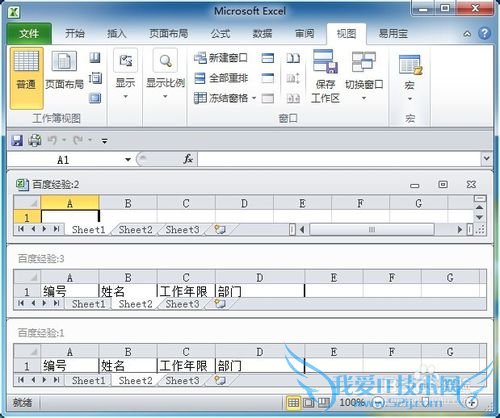Switch to the Review (审阅) tab

click(304, 33)
